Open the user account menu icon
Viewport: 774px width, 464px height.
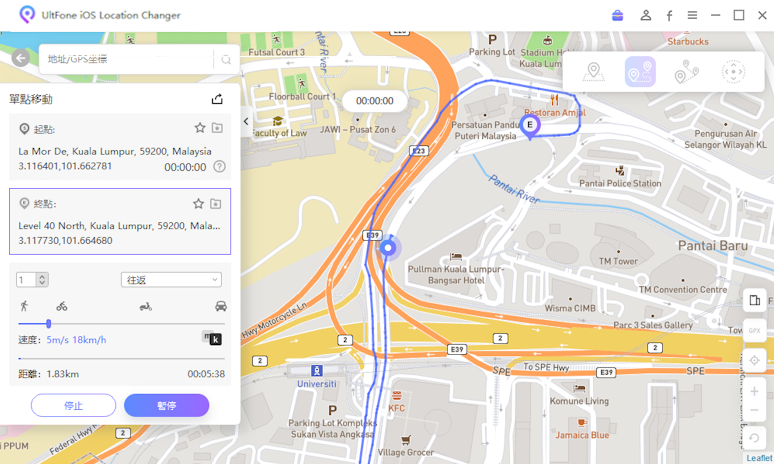point(645,15)
